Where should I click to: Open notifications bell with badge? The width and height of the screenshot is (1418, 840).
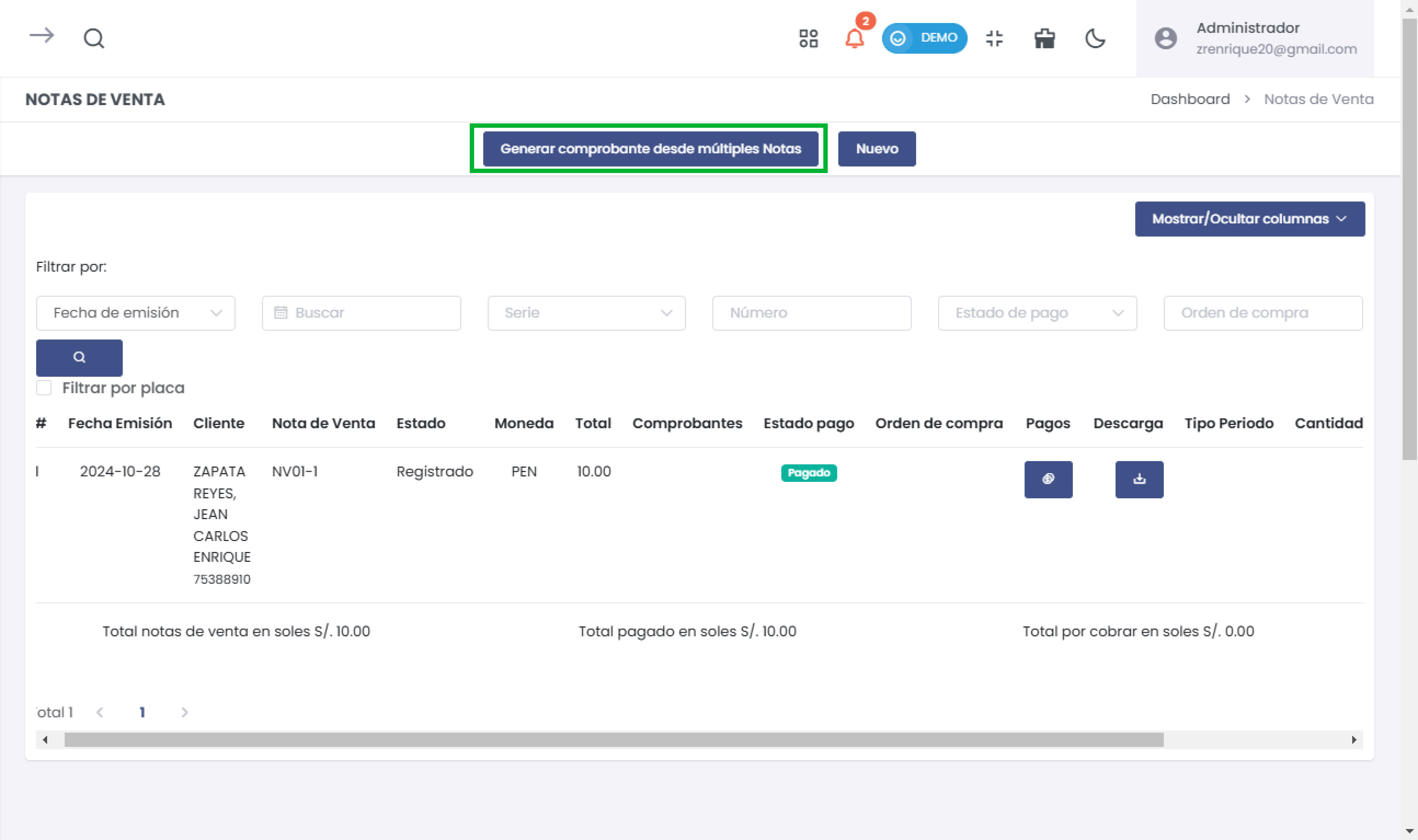pos(854,38)
